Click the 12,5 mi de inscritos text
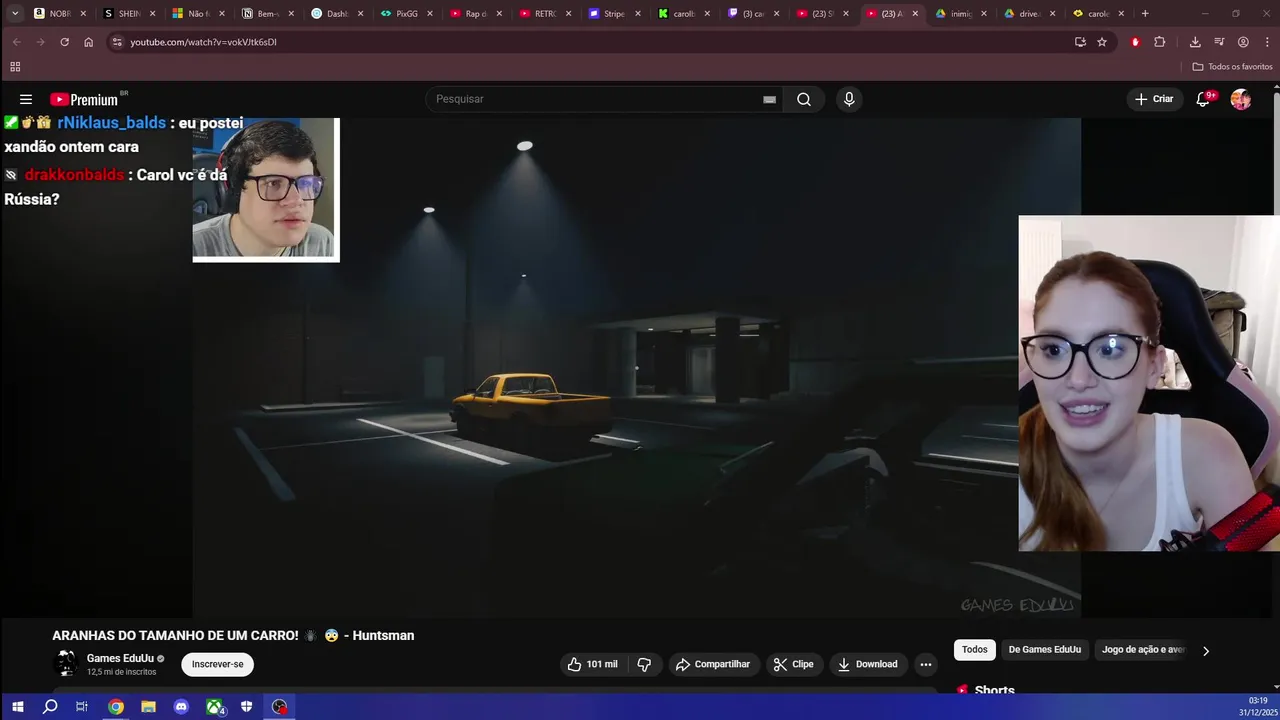1280x720 pixels. coord(121,672)
